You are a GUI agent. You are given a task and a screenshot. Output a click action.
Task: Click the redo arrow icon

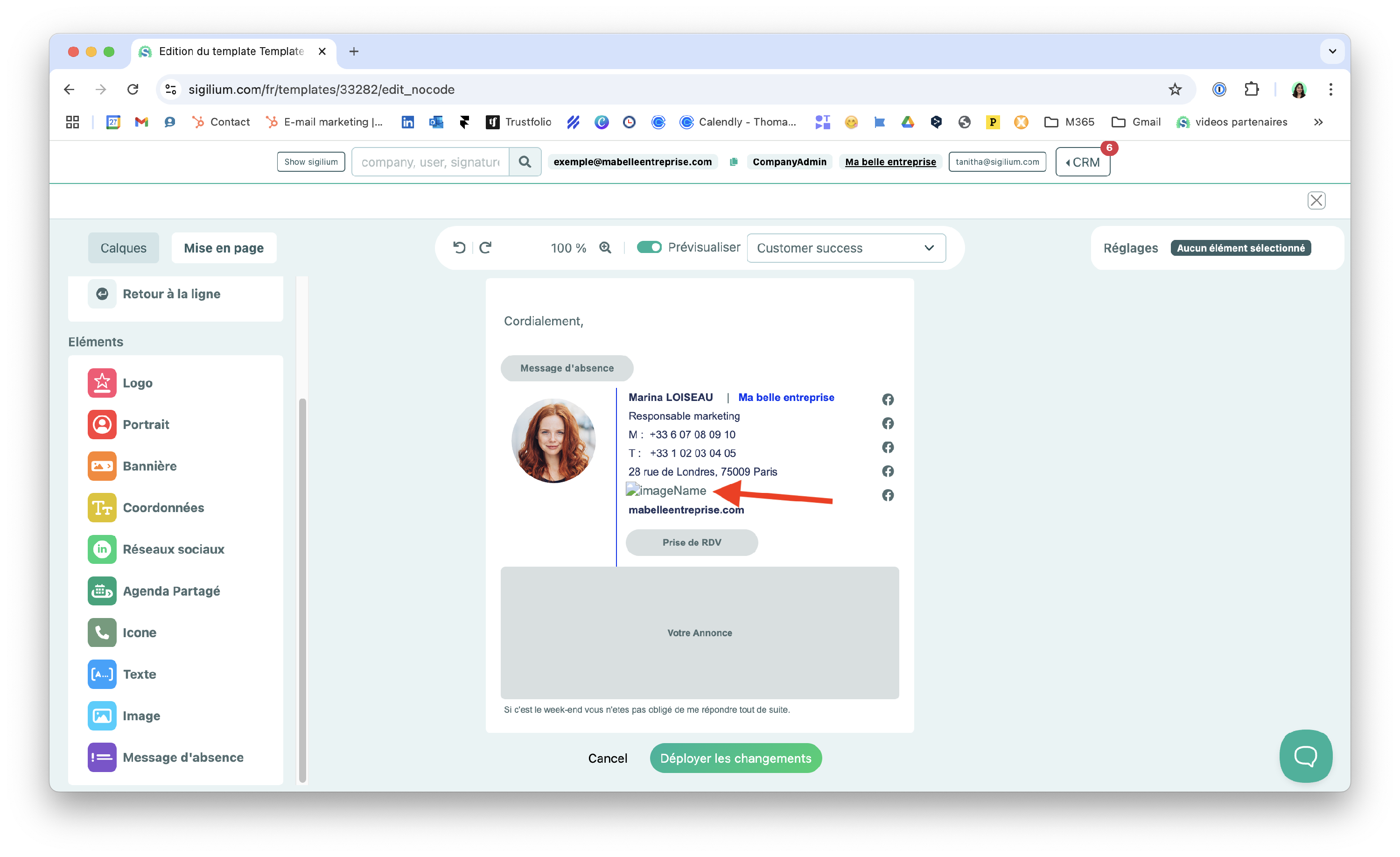pos(485,248)
